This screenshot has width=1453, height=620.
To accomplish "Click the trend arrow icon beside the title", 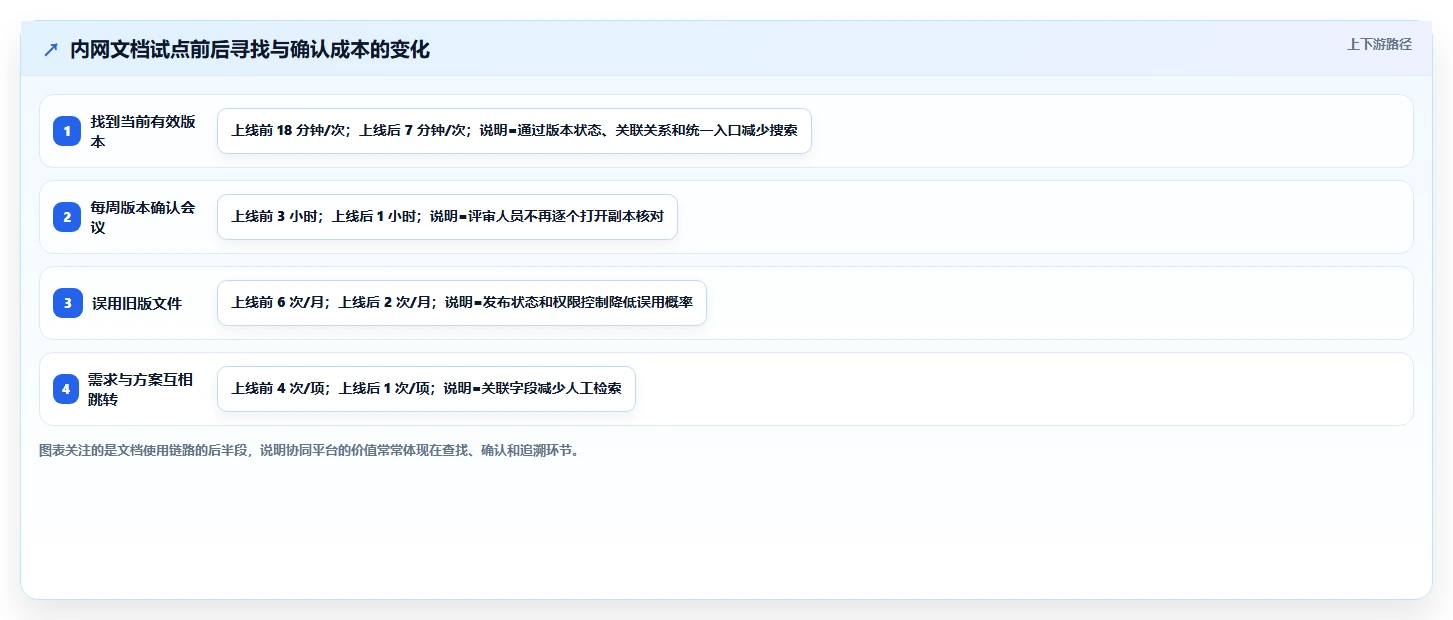I will click(51, 49).
